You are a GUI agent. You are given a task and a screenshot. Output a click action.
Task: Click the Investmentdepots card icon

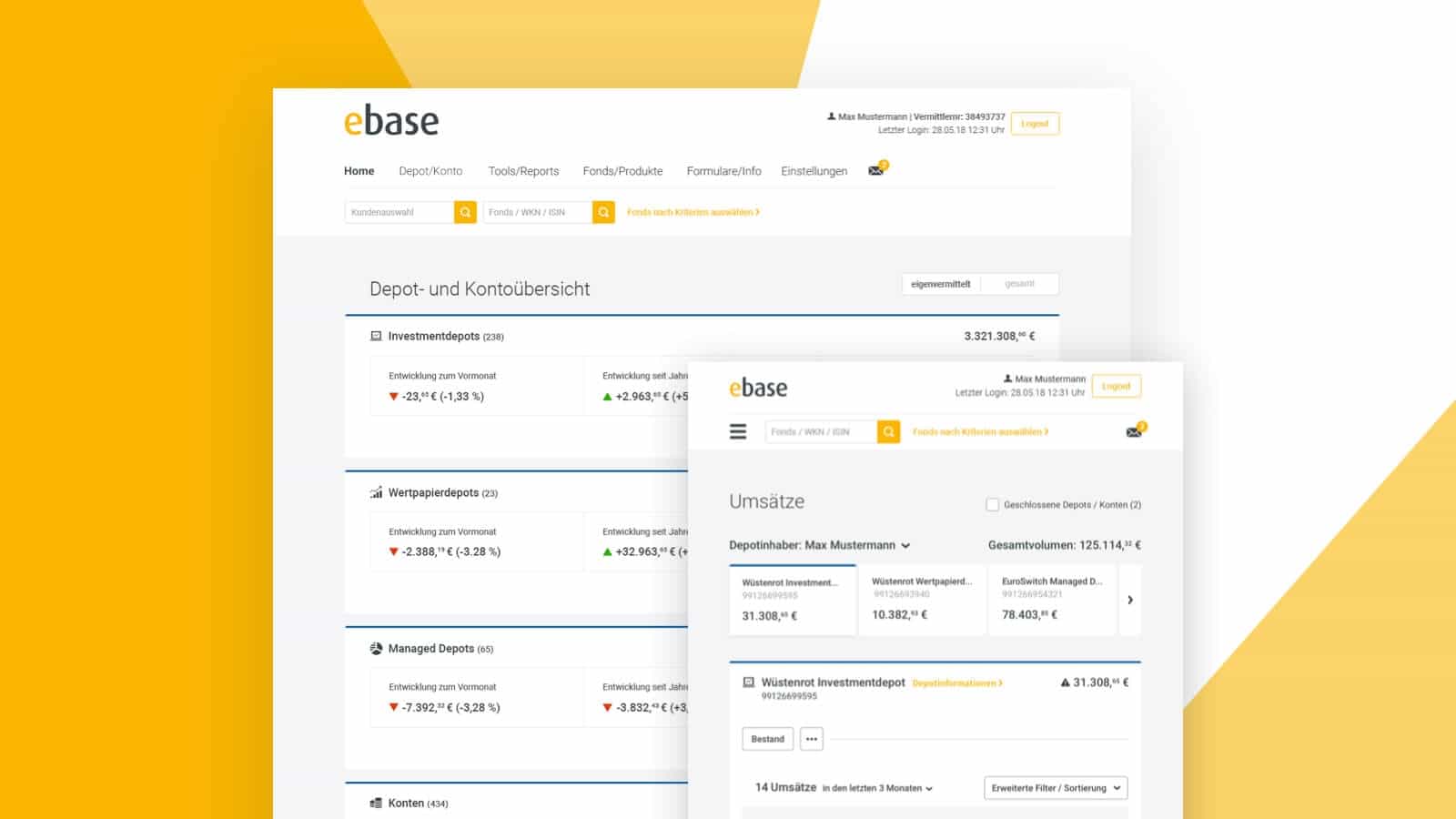click(x=375, y=336)
